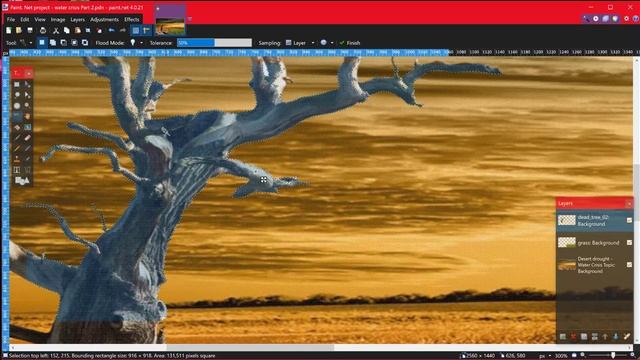The width and height of the screenshot is (640, 360).
Task: Click the Paste toolbar icon
Action: (x=78, y=31)
